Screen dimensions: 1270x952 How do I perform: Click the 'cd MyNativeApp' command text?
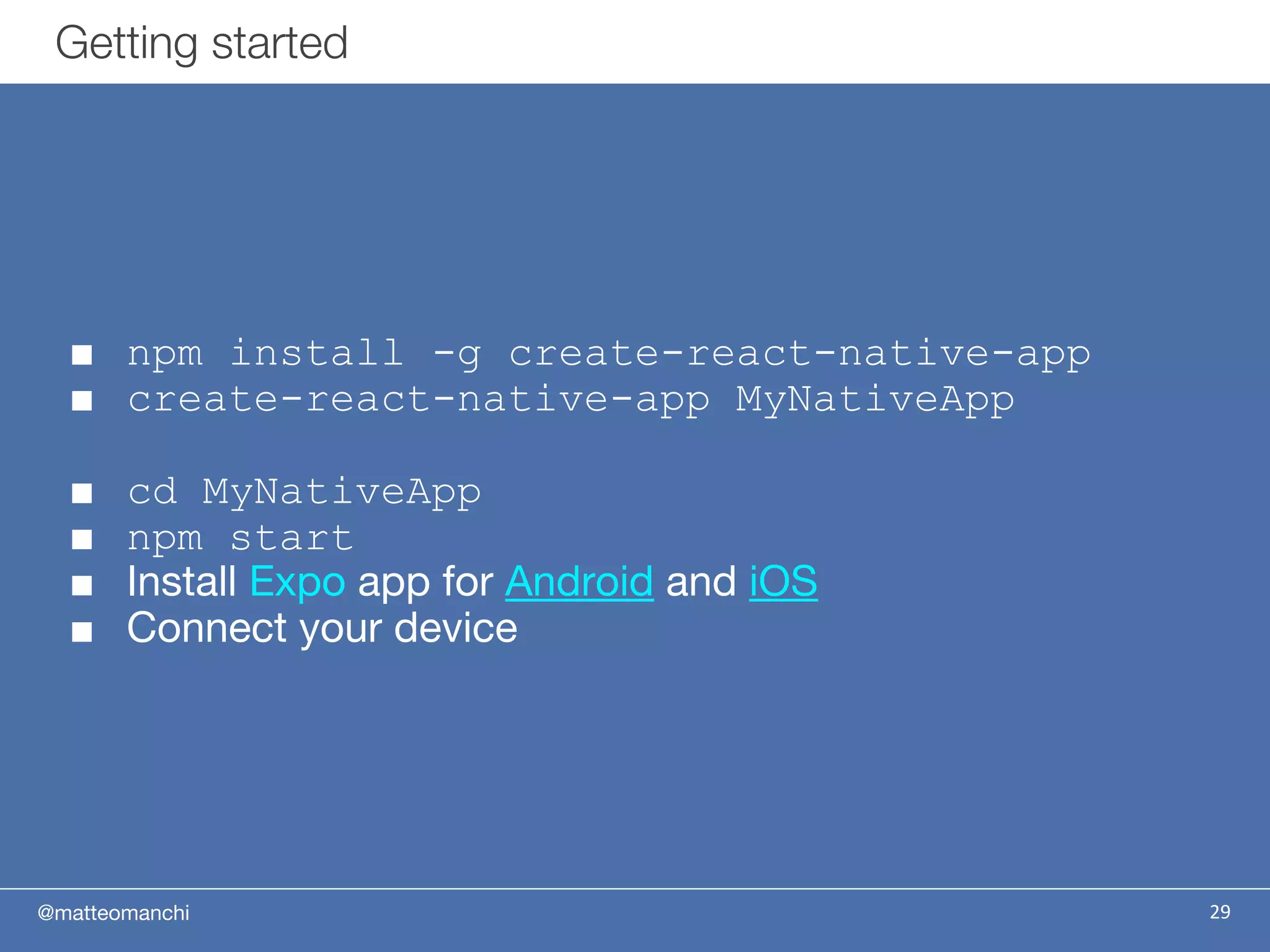coord(304,493)
